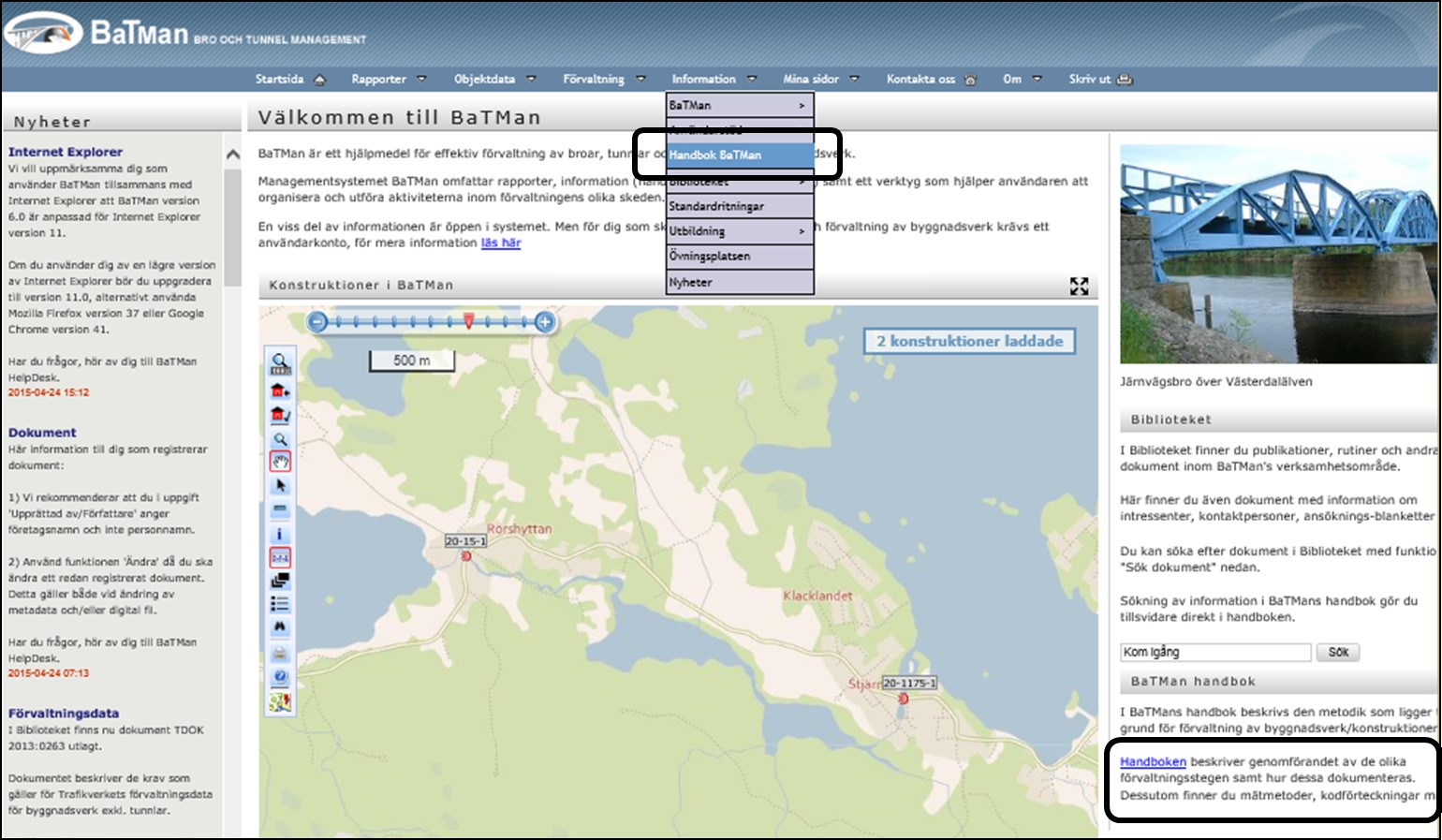Image resolution: width=1442 pixels, height=840 pixels.
Task: Click the '2 konstruktioner laddade' status box
Action: click(x=969, y=342)
